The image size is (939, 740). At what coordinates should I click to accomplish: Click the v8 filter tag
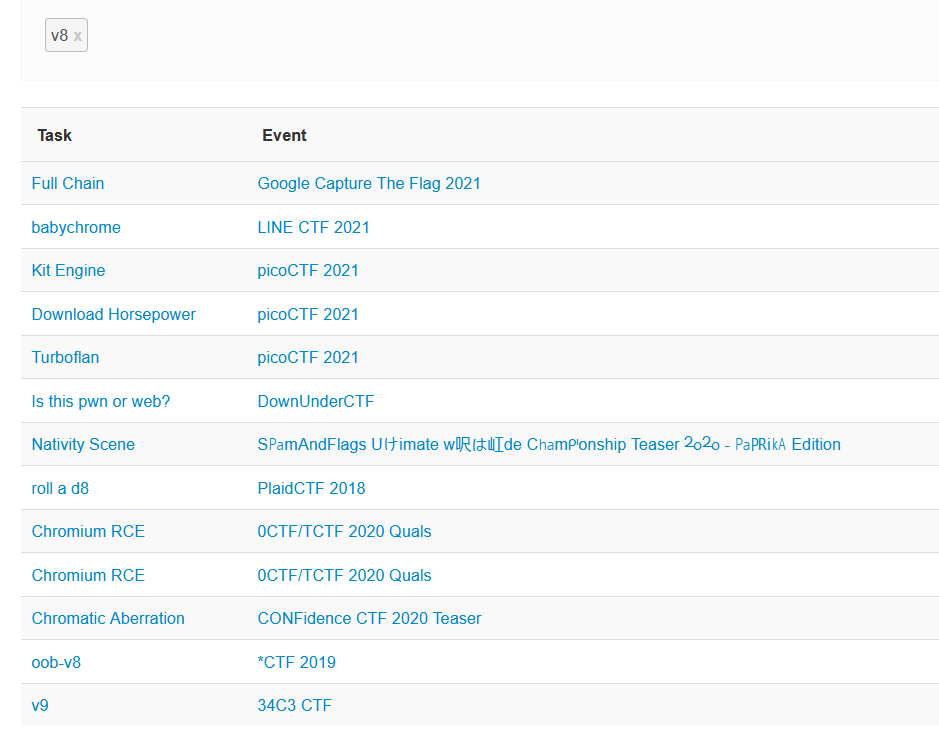coord(60,34)
